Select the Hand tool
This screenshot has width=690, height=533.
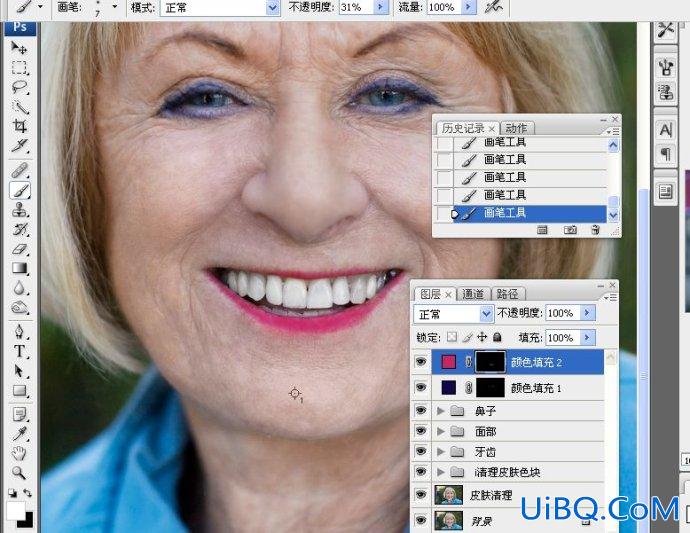tap(19, 453)
